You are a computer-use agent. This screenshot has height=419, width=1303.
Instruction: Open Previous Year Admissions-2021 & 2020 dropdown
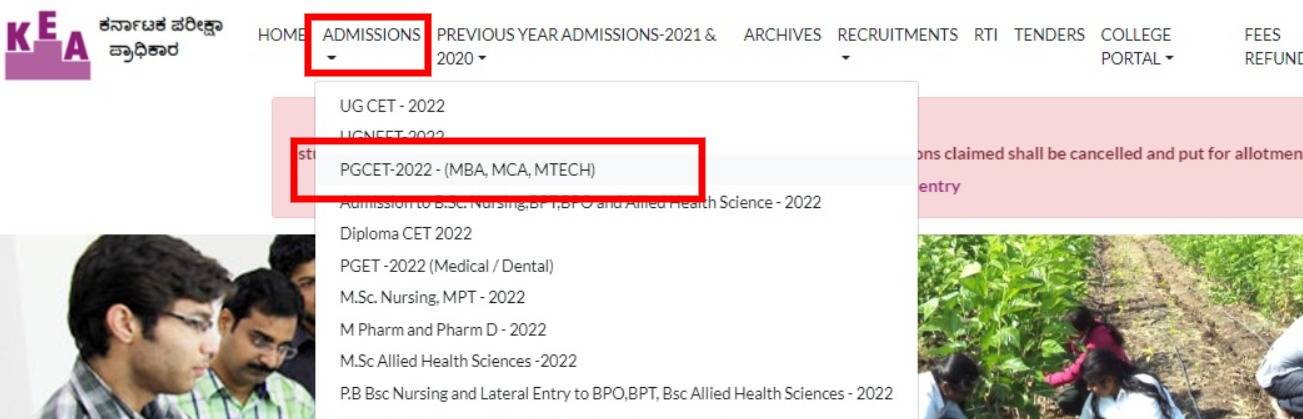pos(577,46)
